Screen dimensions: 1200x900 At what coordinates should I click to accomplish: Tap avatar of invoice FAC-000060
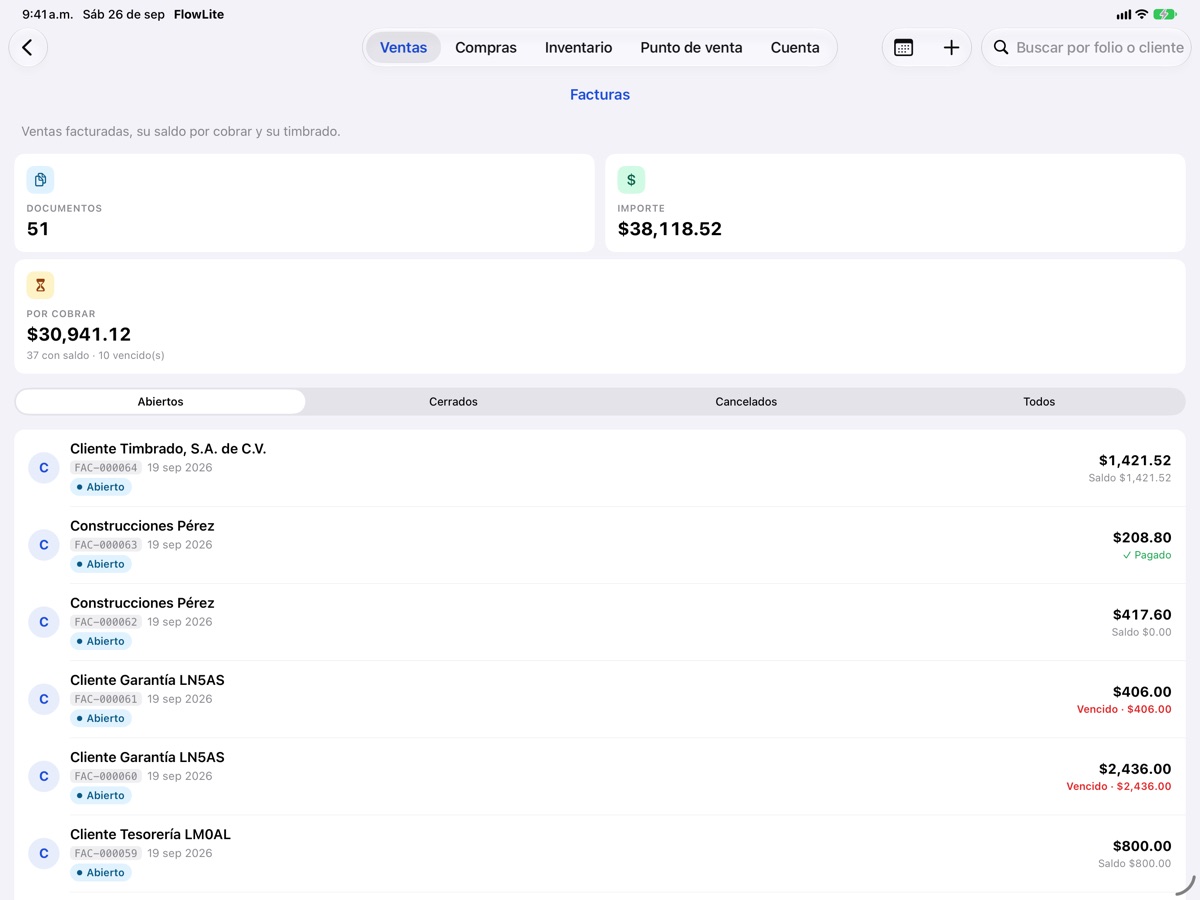pyautogui.click(x=44, y=776)
